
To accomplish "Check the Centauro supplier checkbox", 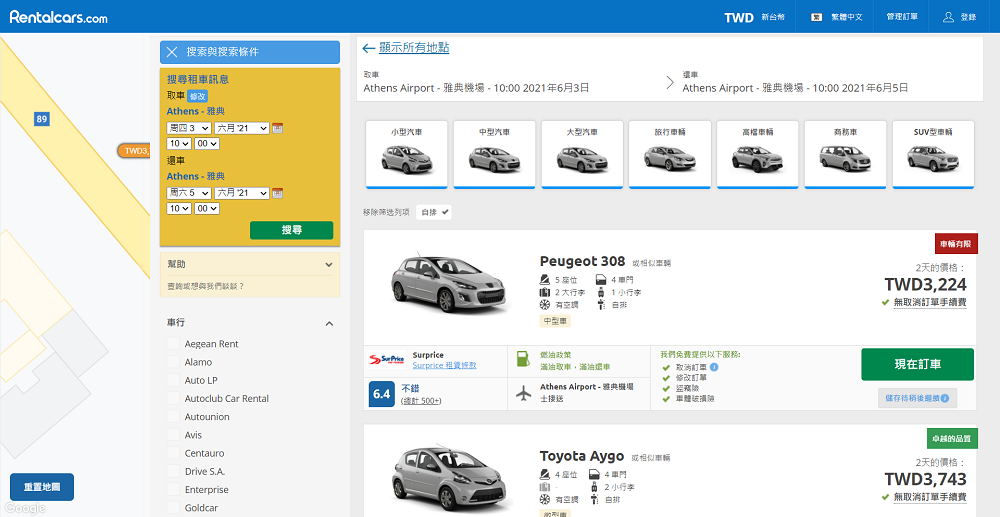I will [173, 453].
